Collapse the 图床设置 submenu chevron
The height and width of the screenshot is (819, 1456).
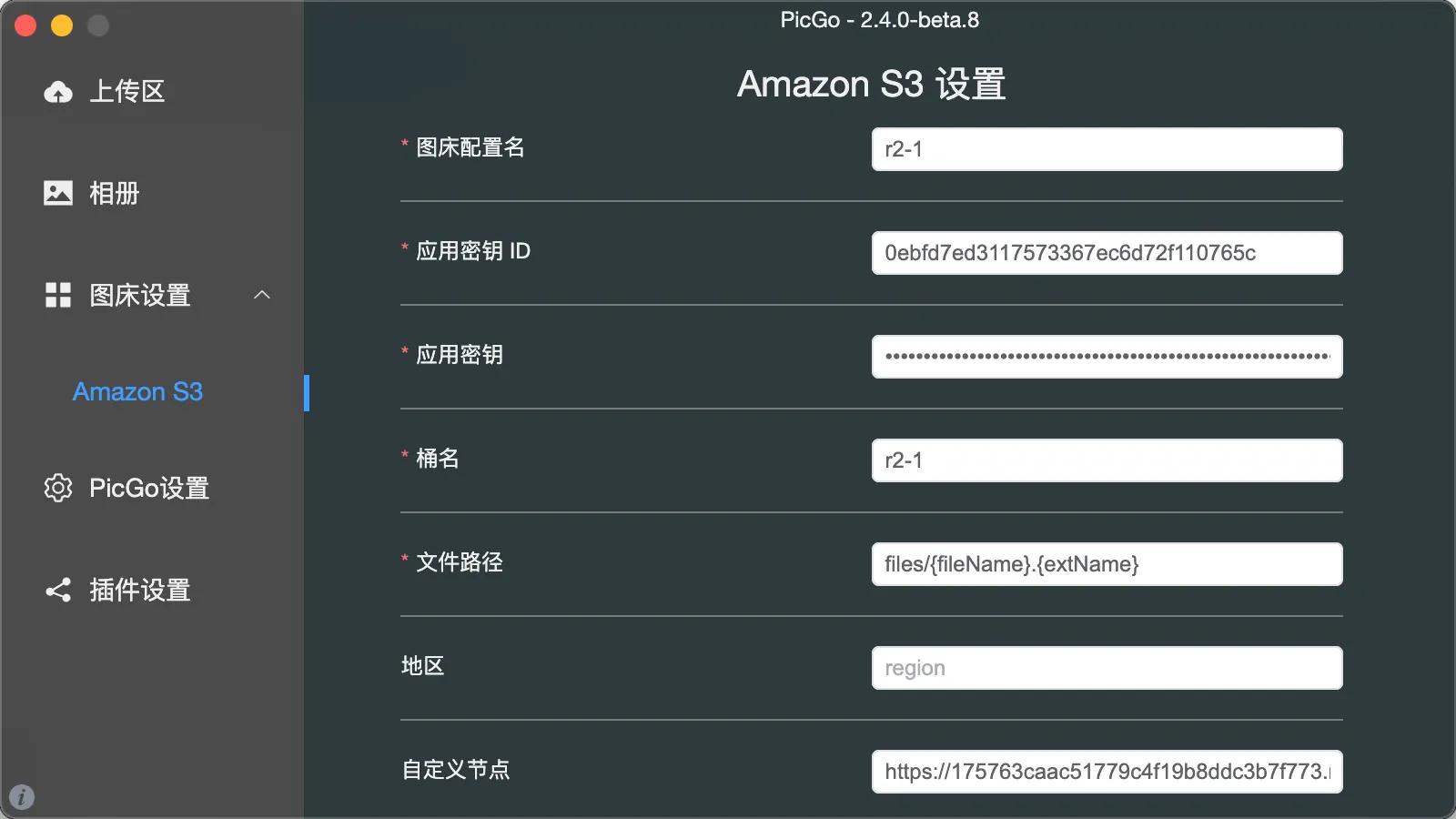(x=262, y=295)
